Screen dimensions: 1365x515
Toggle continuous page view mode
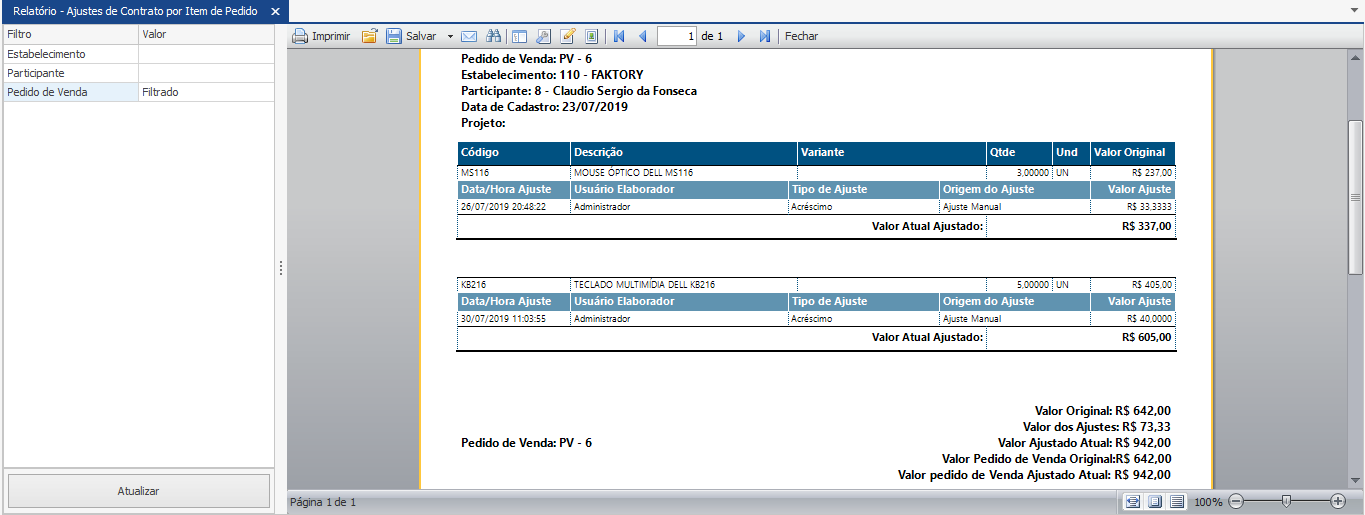[1177, 501]
